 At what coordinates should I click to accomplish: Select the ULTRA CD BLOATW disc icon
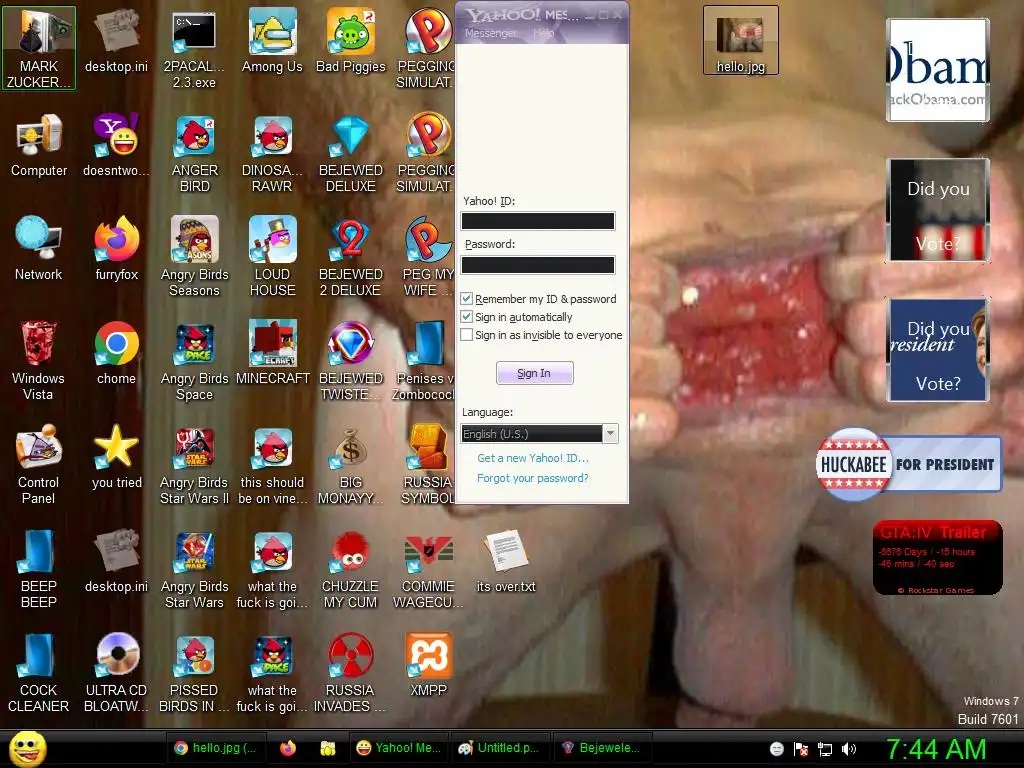117,672
